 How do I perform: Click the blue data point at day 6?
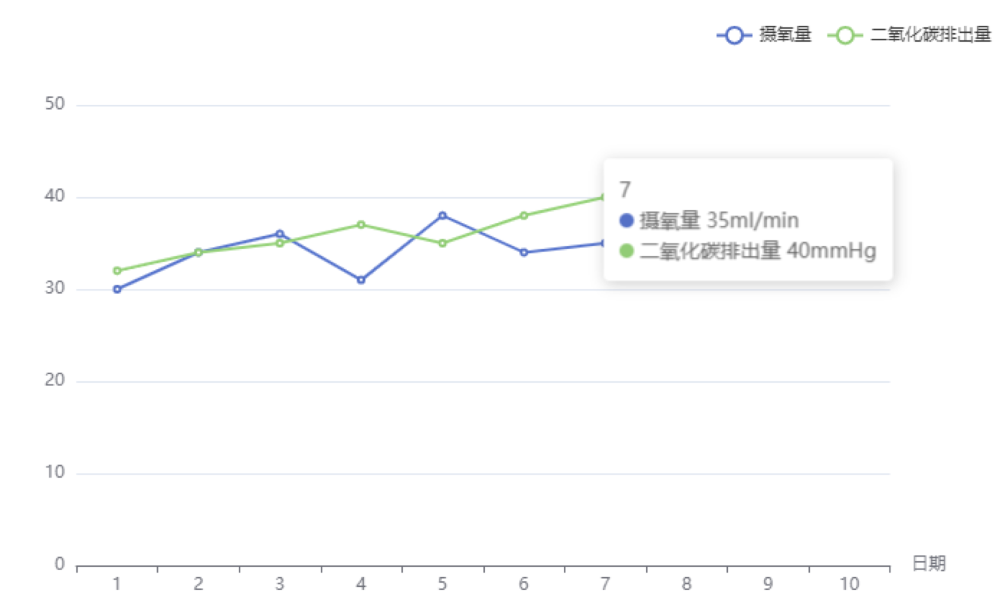pyautogui.click(x=524, y=252)
